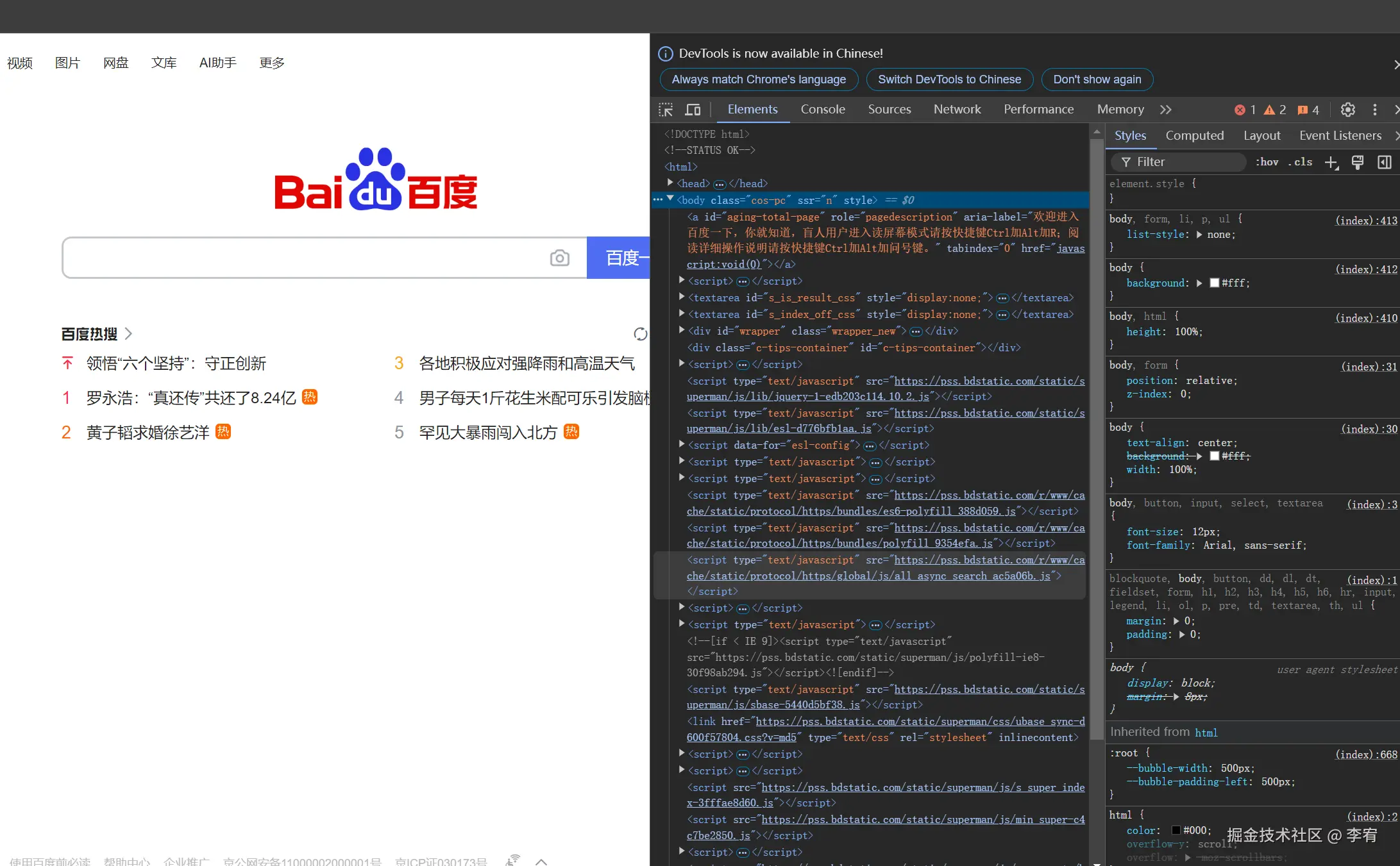Click the #fff background color swatch
The height and width of the screenshot is (866, 1400).
tap(1214, 283)
